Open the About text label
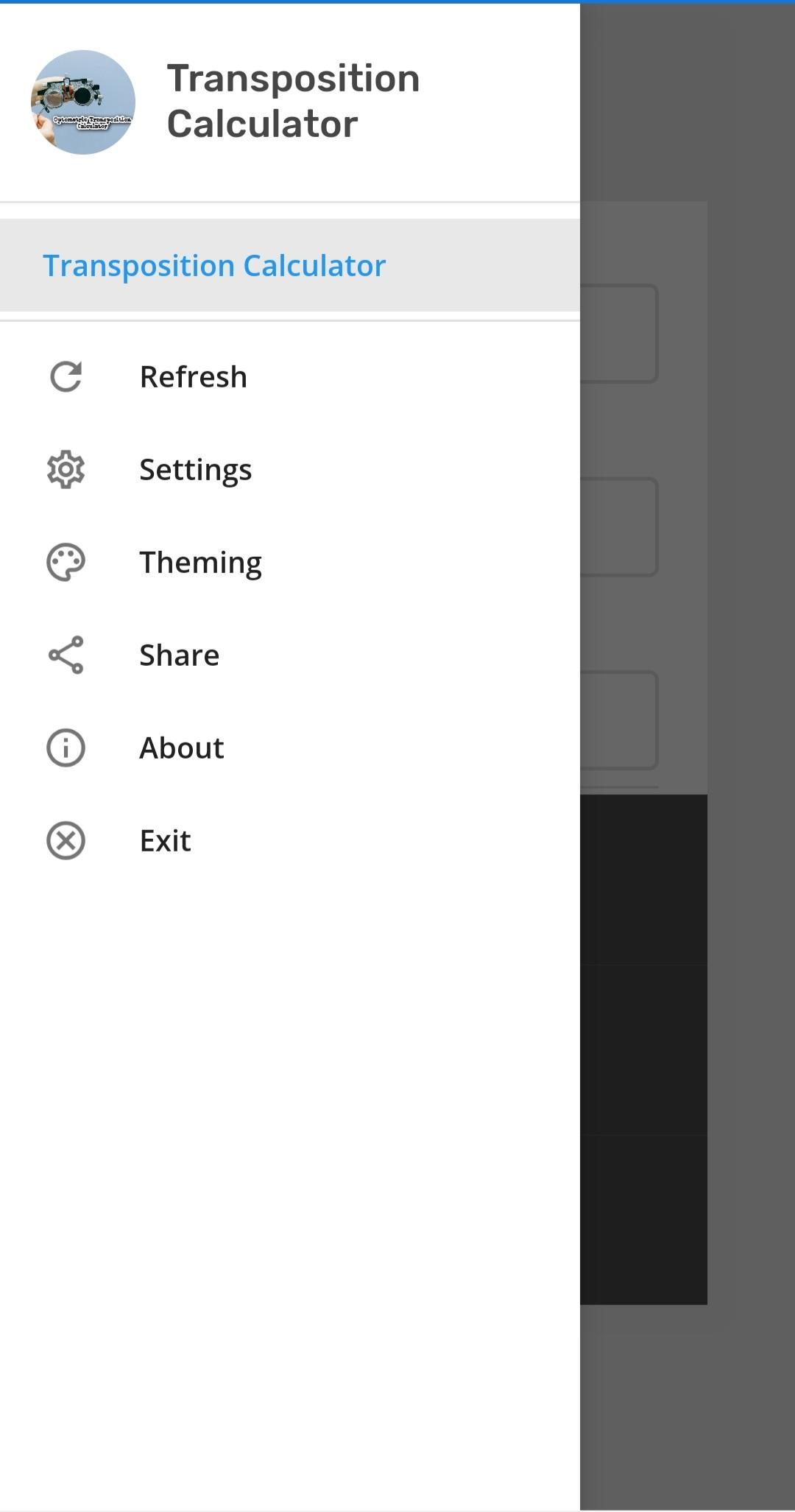795x1512 pixels. point(182,748)
